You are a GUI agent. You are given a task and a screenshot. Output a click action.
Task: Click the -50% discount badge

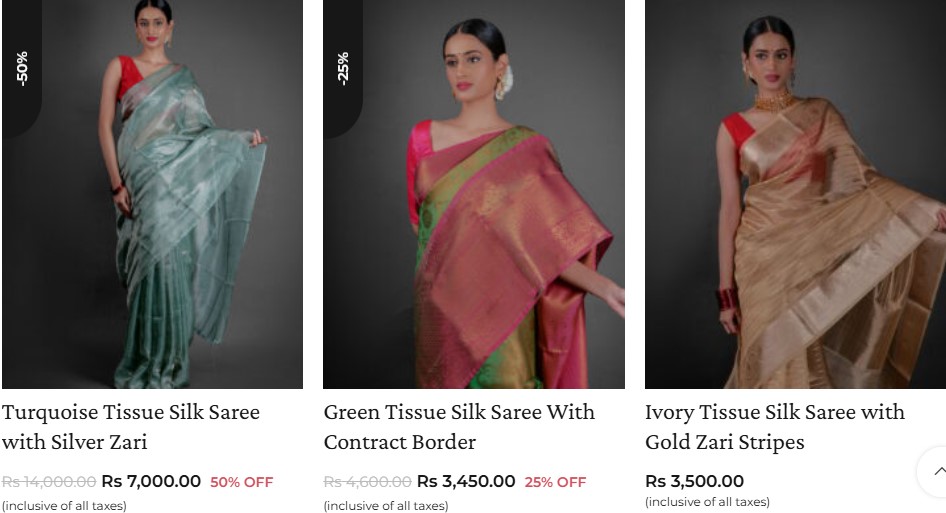tap(22, 68)
